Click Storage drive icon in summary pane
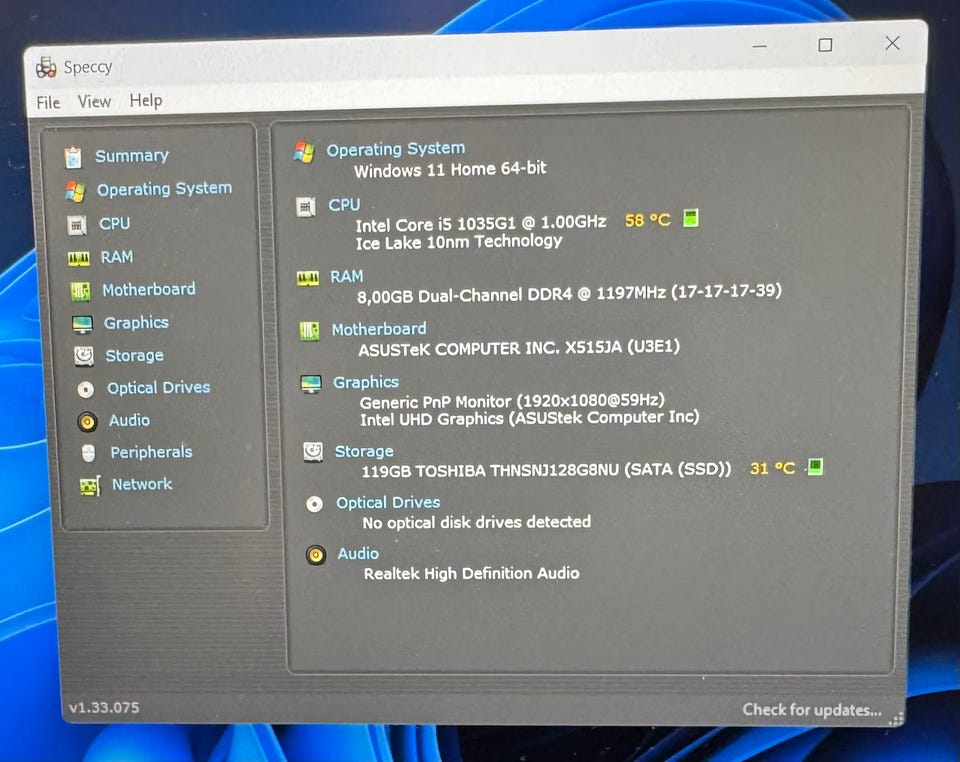 313,452
